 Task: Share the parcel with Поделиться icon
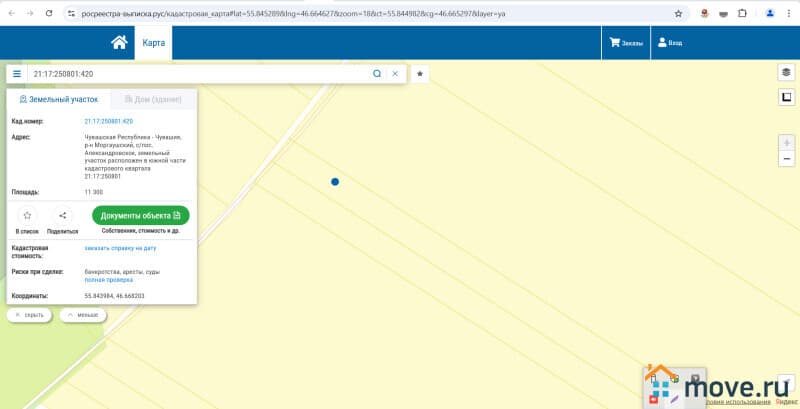coord(62,215)
